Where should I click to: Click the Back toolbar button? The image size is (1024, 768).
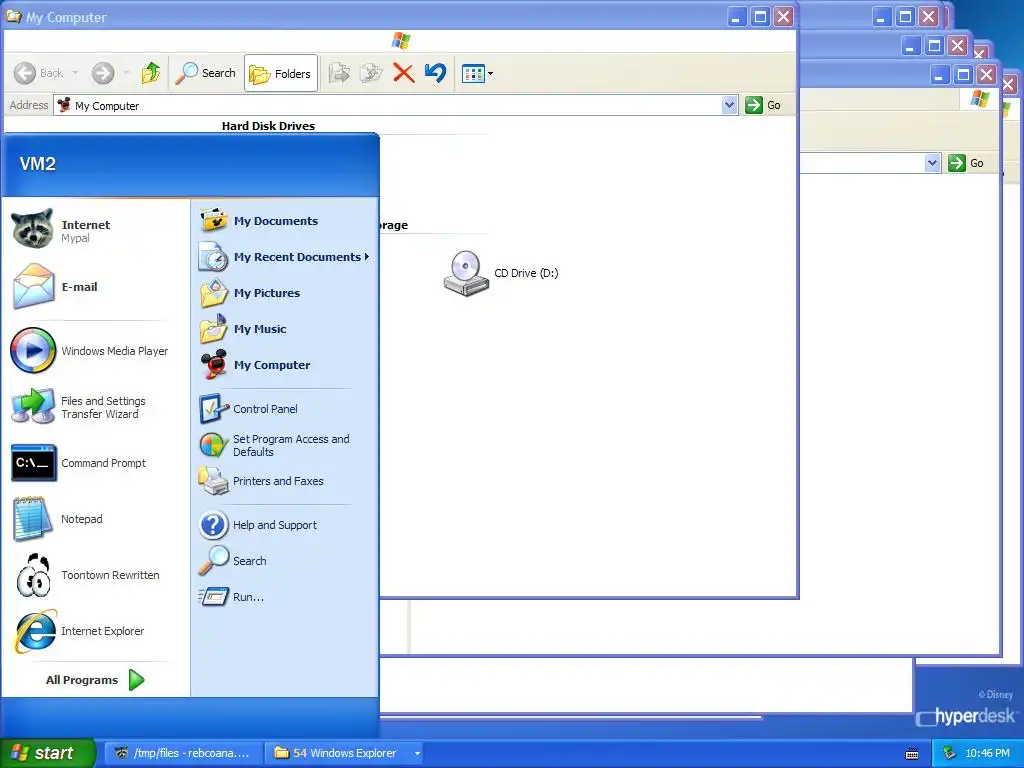(x=39, y=73)
